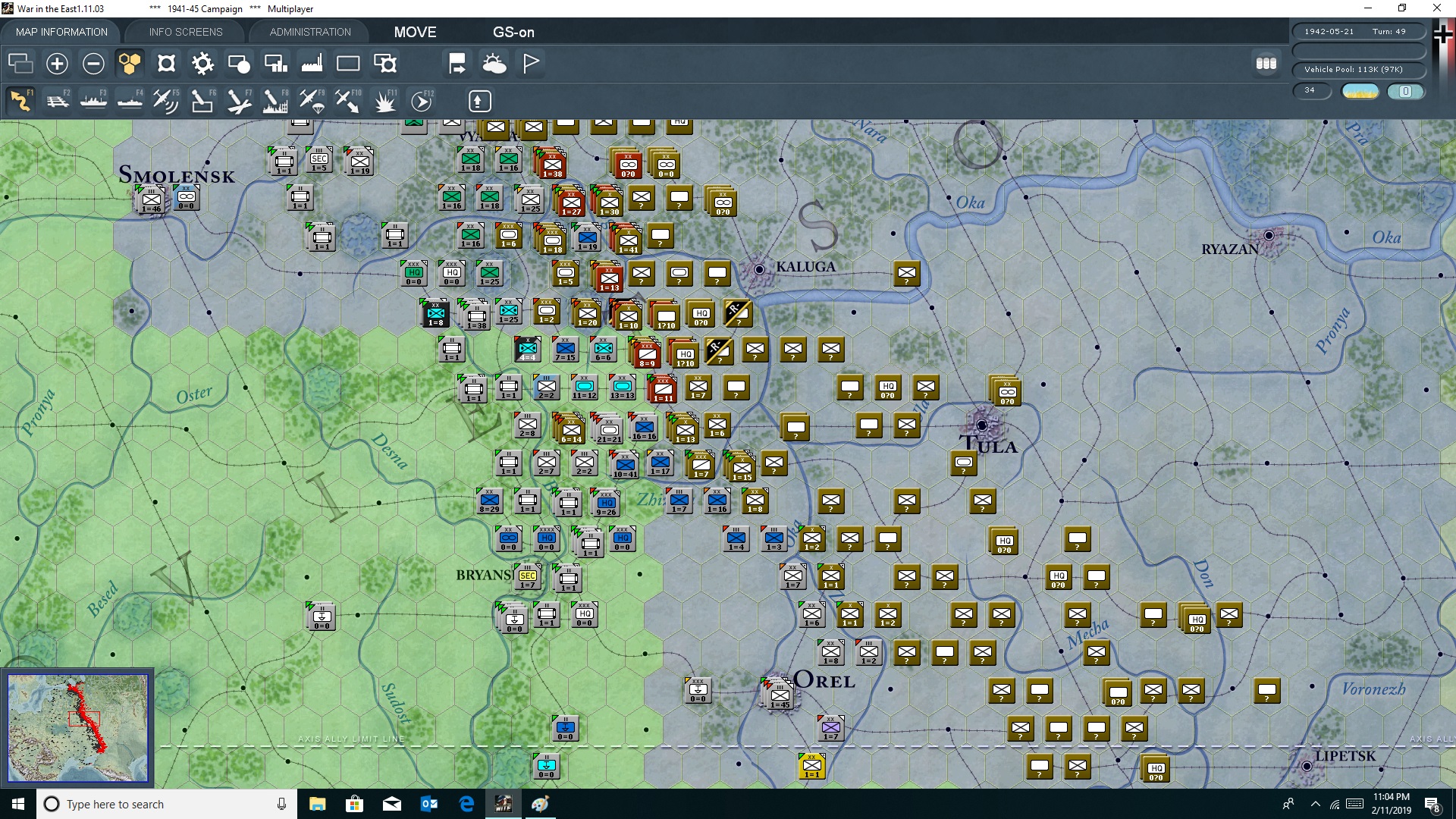Toggle the square unit-counter icon
1456x819 pixels.
click(x=166, y=64)
